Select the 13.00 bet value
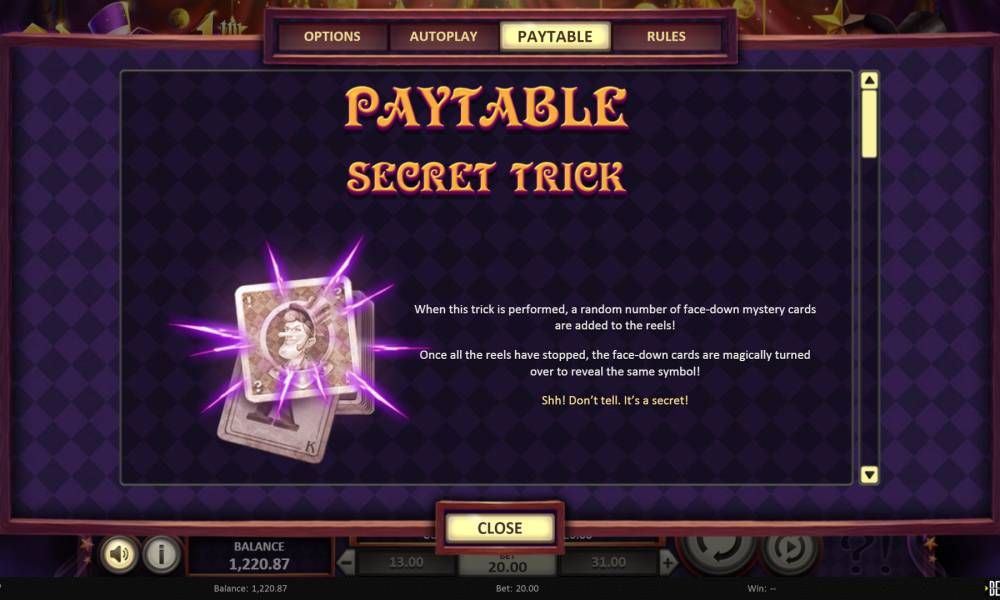Viewport: 1000px width, 600px height. 406,562
